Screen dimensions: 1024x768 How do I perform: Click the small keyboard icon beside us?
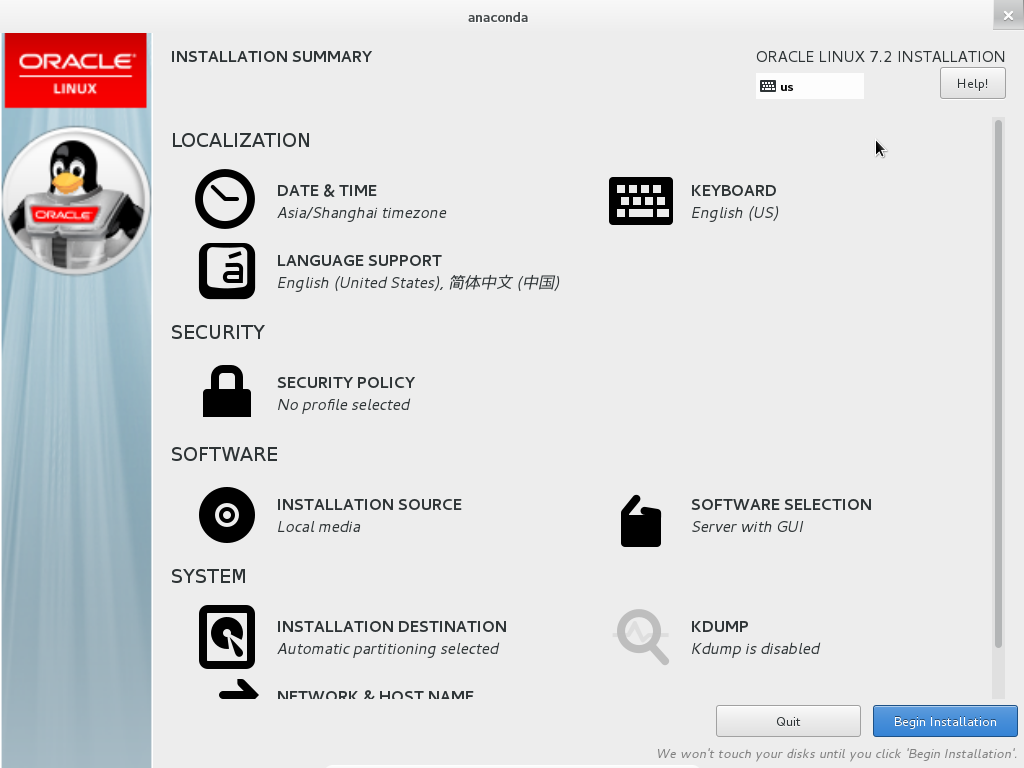(x=768, y=86)
